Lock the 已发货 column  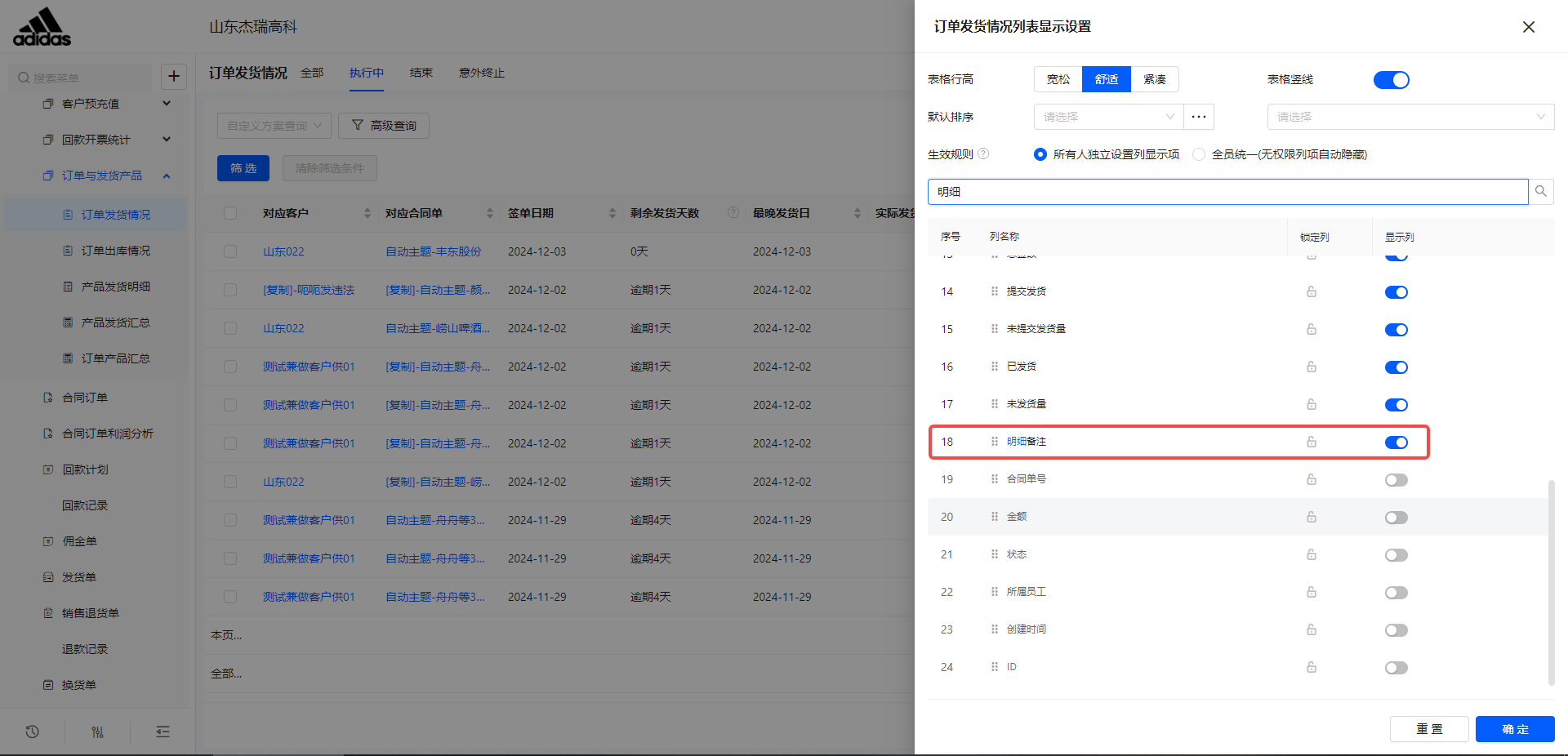click(1312, 367)
